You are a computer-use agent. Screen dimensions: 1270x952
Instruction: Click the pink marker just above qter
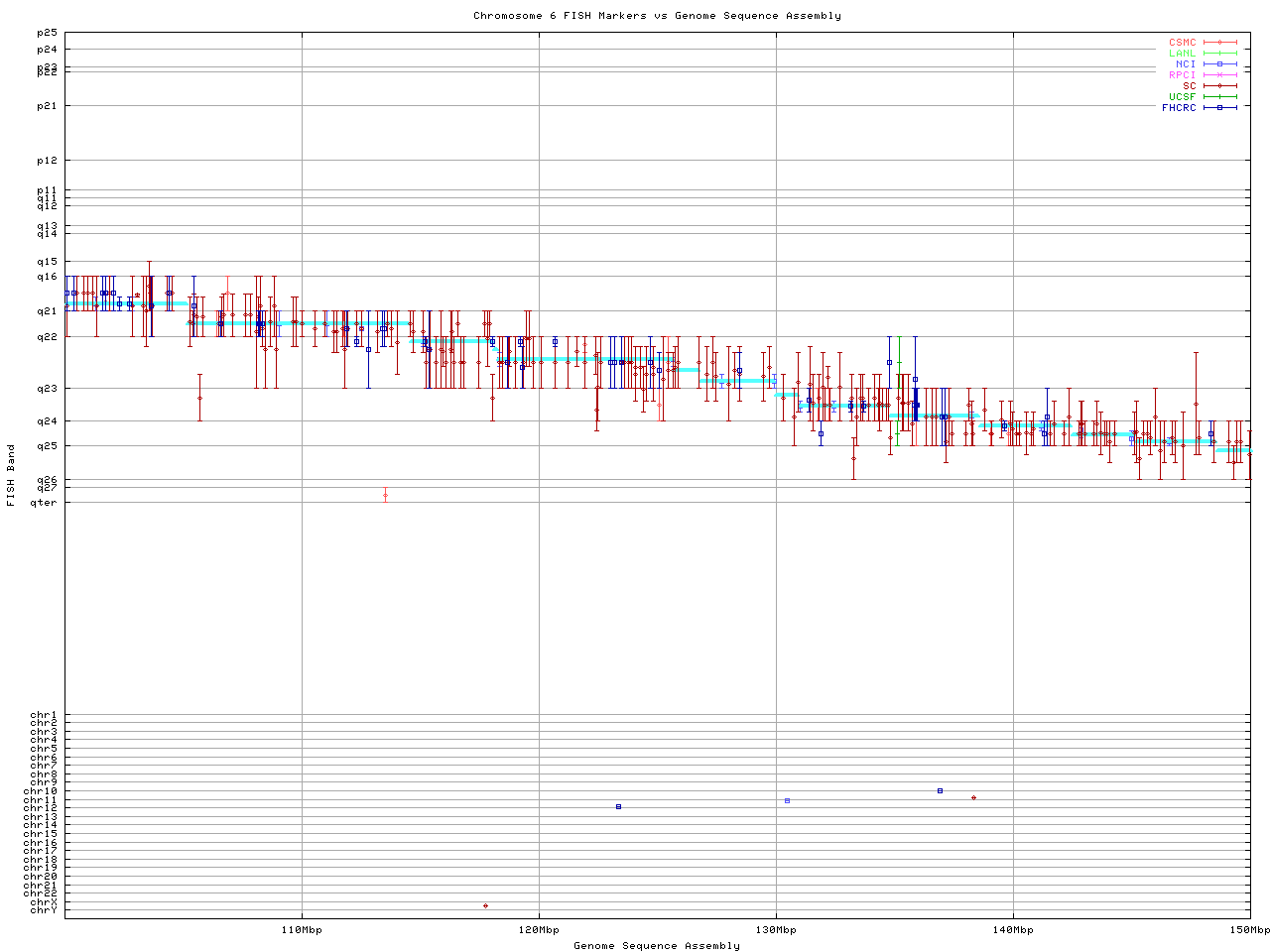385,495
